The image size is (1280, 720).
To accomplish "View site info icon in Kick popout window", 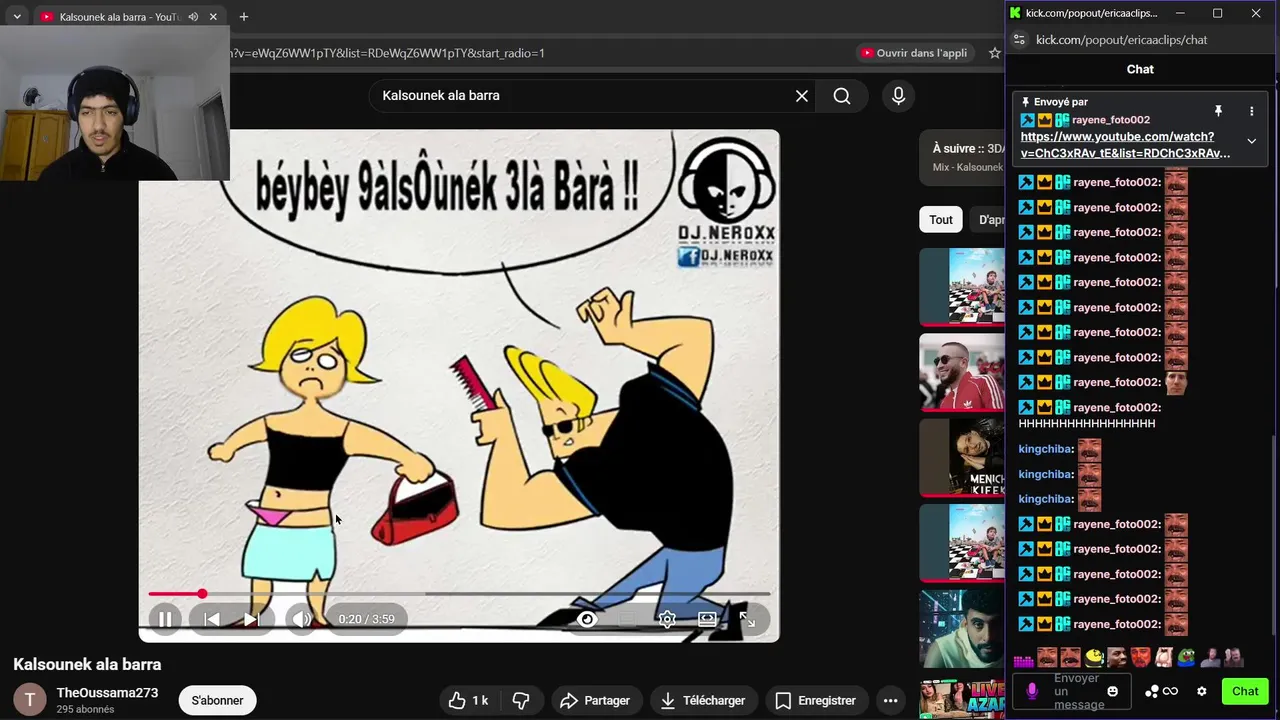I will (1019, 40).
